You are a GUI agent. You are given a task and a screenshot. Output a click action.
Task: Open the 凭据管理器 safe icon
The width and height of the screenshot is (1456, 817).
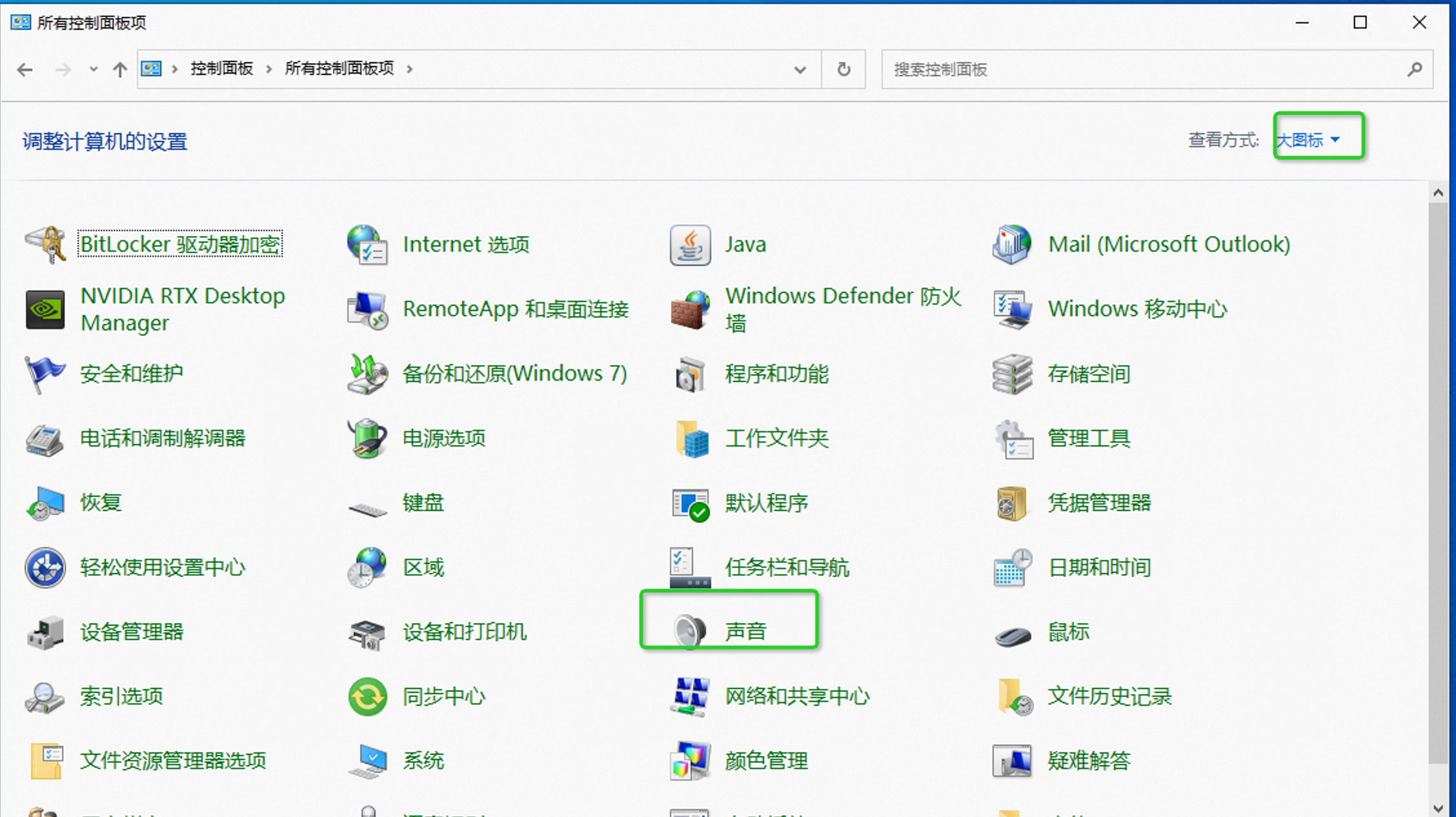1012,503
